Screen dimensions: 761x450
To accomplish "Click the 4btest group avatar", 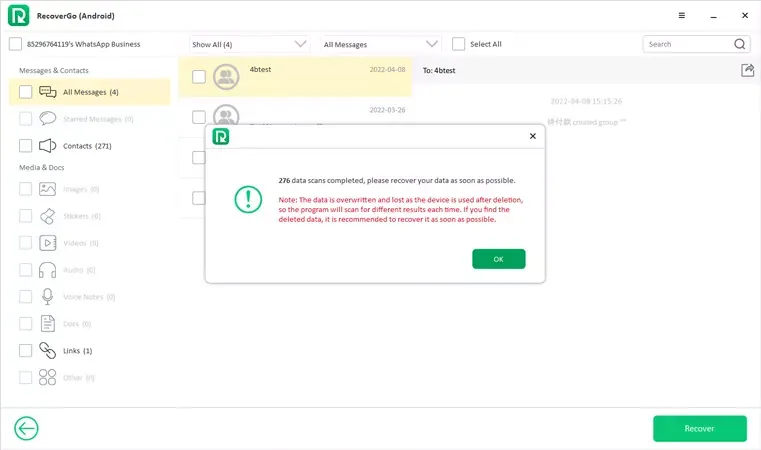I will pos(226,77).
